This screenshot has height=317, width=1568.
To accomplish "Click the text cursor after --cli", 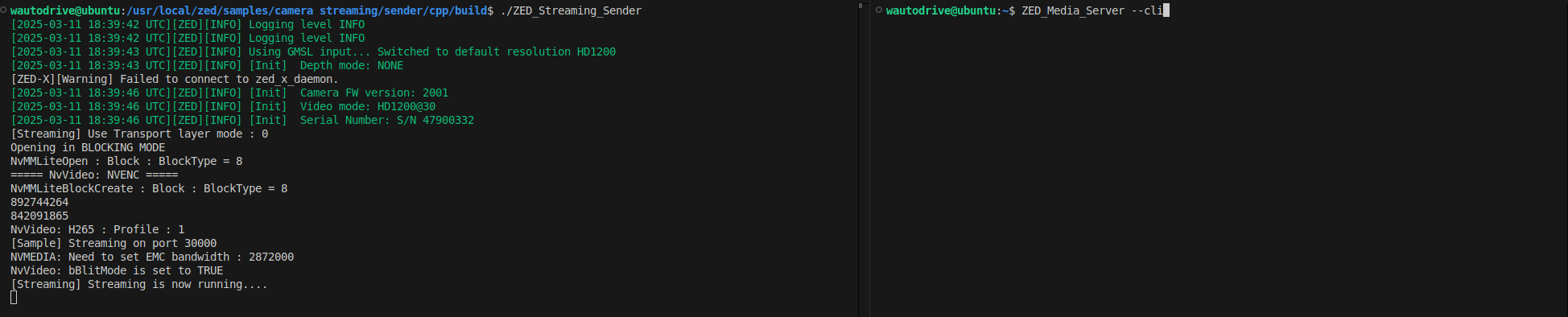I will click(1166, 10).
